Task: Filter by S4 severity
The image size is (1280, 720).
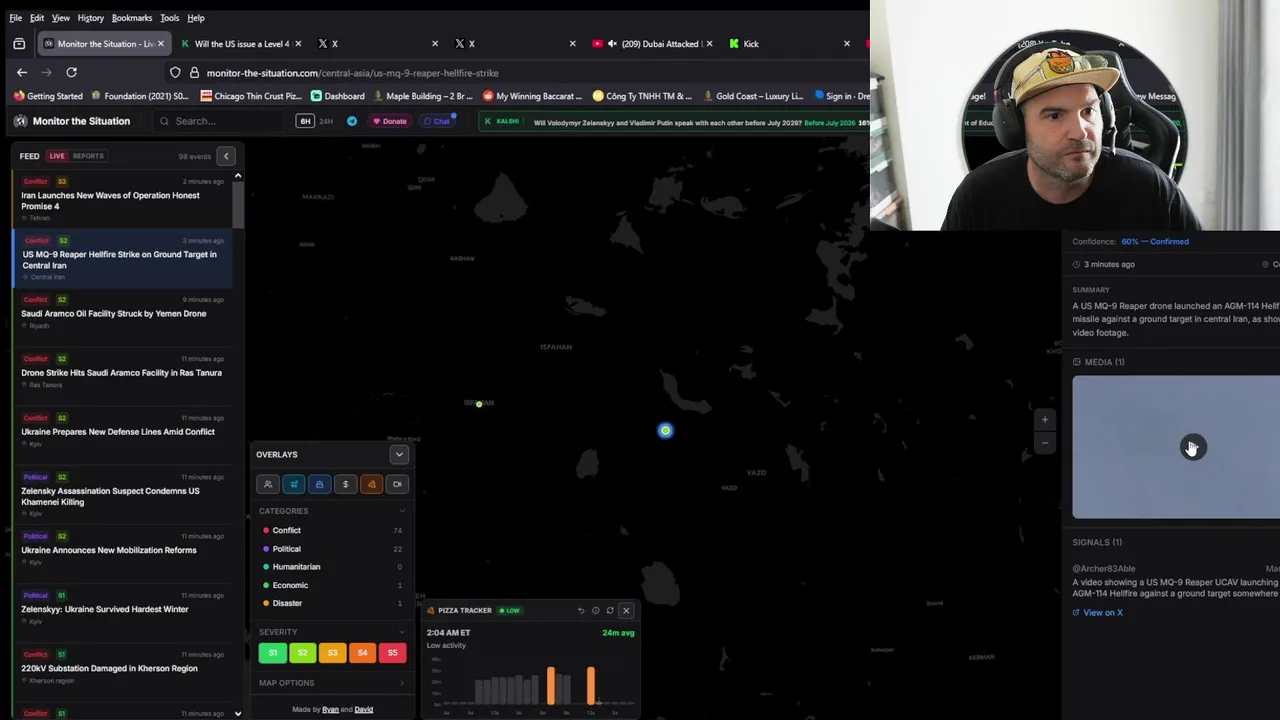Action: tap(362, 653)
